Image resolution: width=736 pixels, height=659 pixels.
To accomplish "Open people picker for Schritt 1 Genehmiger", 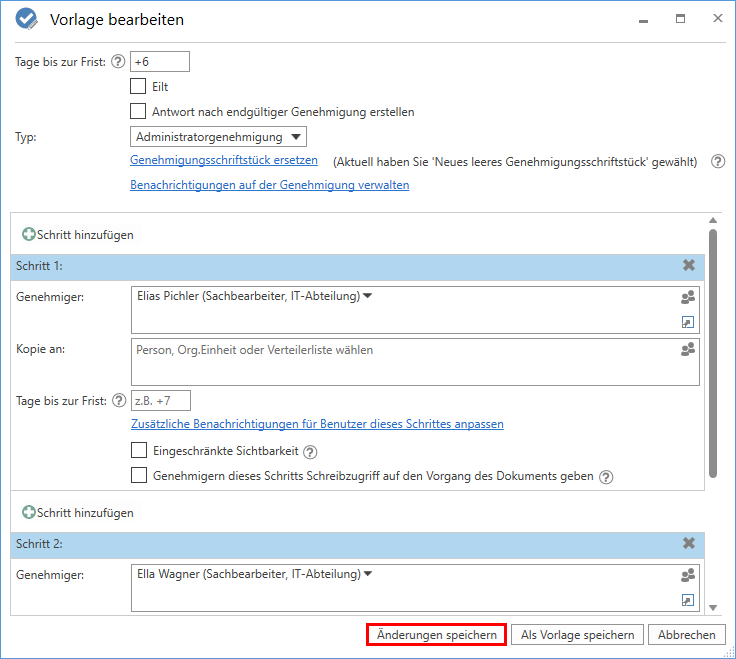I will (687, 297).
